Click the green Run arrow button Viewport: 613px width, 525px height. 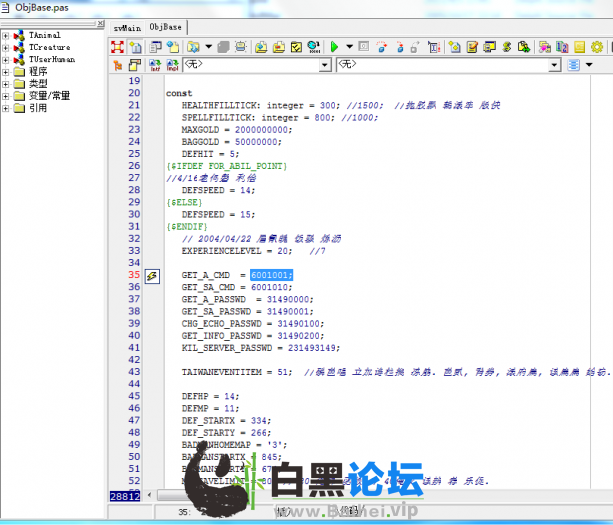[x=335, y=46]
